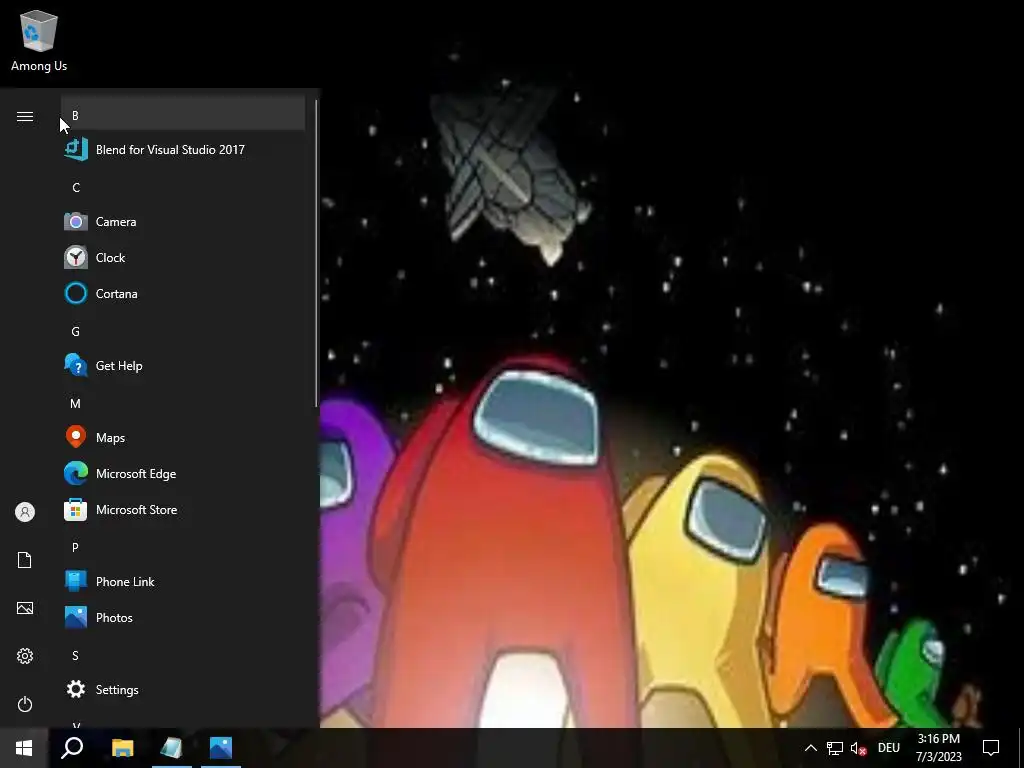
Task: Open the notification center icon
Action: pyautogui.click(x=991, y=748)
